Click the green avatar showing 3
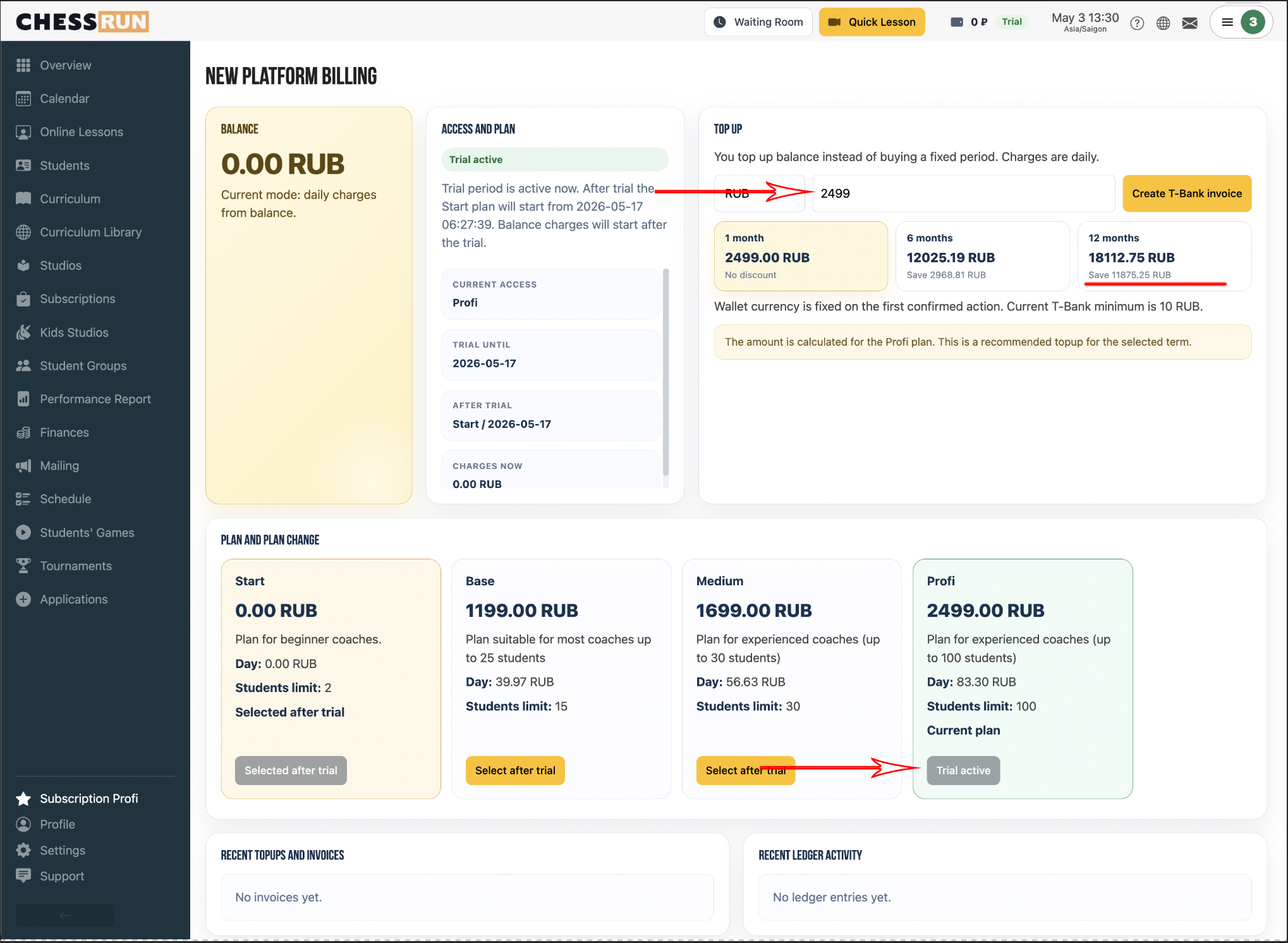 coord(1253,22)
